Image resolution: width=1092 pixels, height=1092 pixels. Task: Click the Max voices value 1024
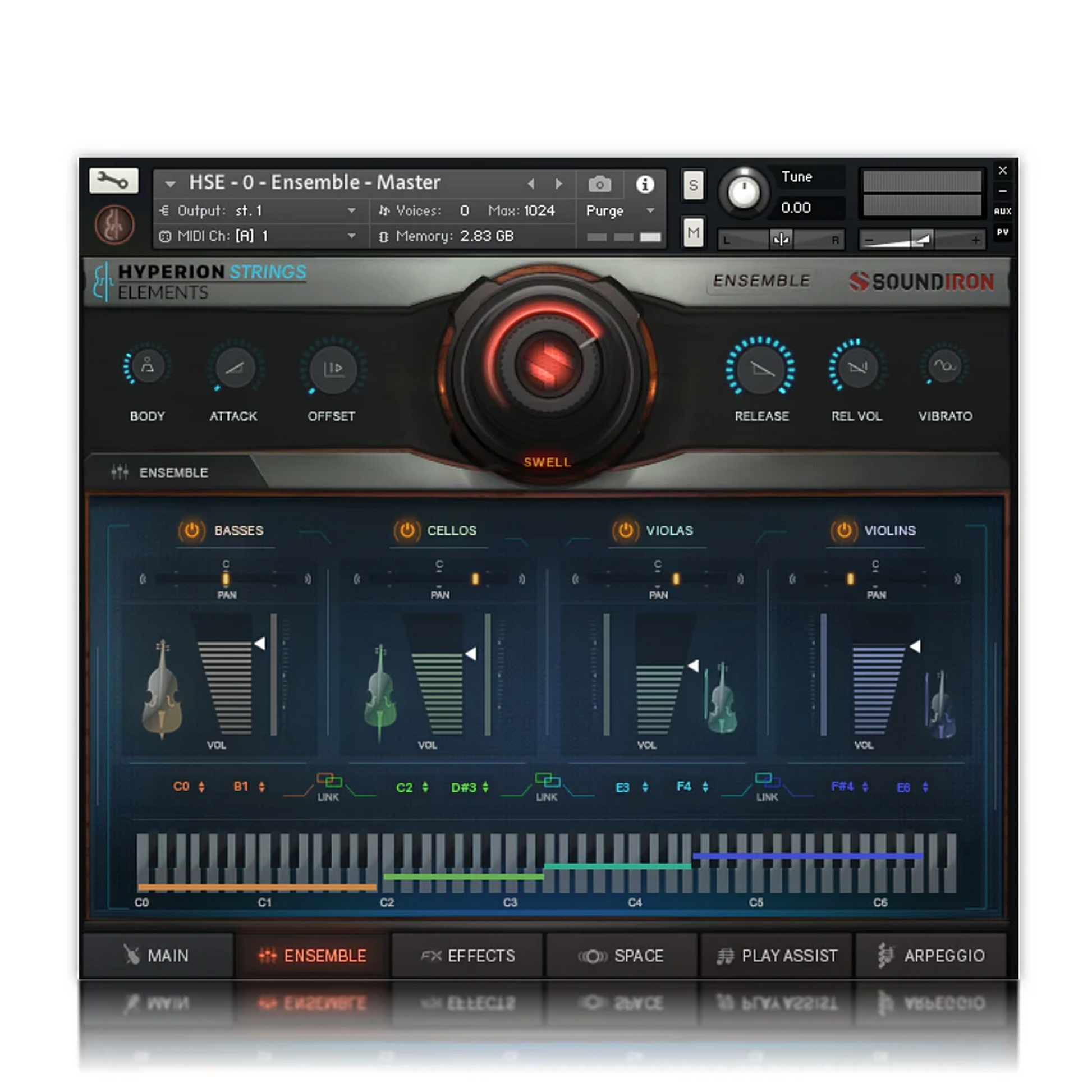coord(539,211)
